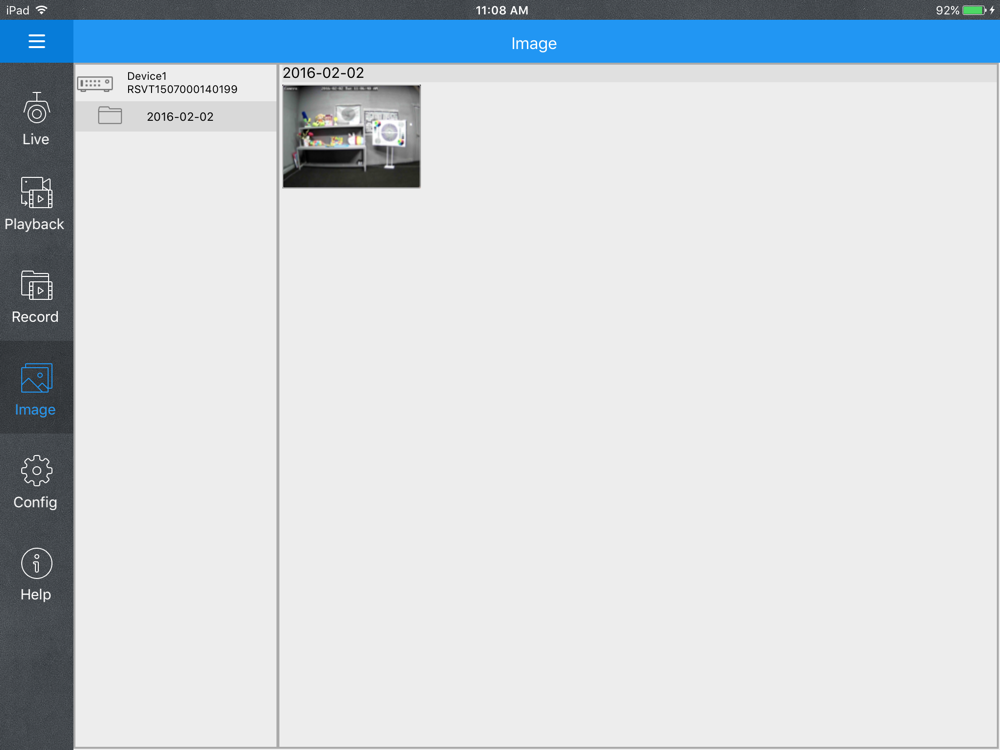The height and width of the screenshot is (750, 1000).
Task: Open the hamburger menu
Action: pyautogui.click(x=36, y=41)
